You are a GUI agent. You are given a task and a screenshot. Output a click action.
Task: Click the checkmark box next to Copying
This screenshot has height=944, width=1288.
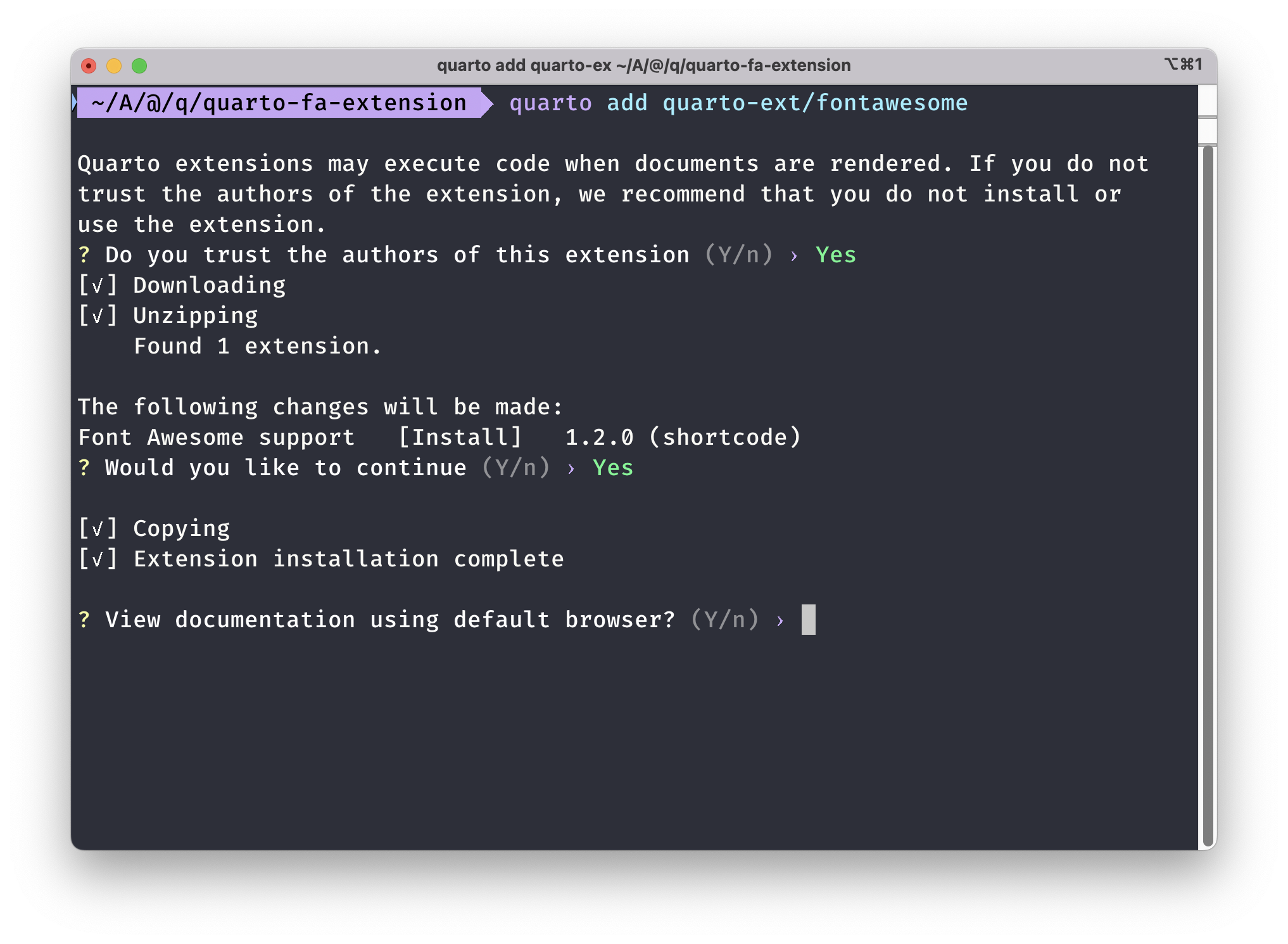(98, 528)
